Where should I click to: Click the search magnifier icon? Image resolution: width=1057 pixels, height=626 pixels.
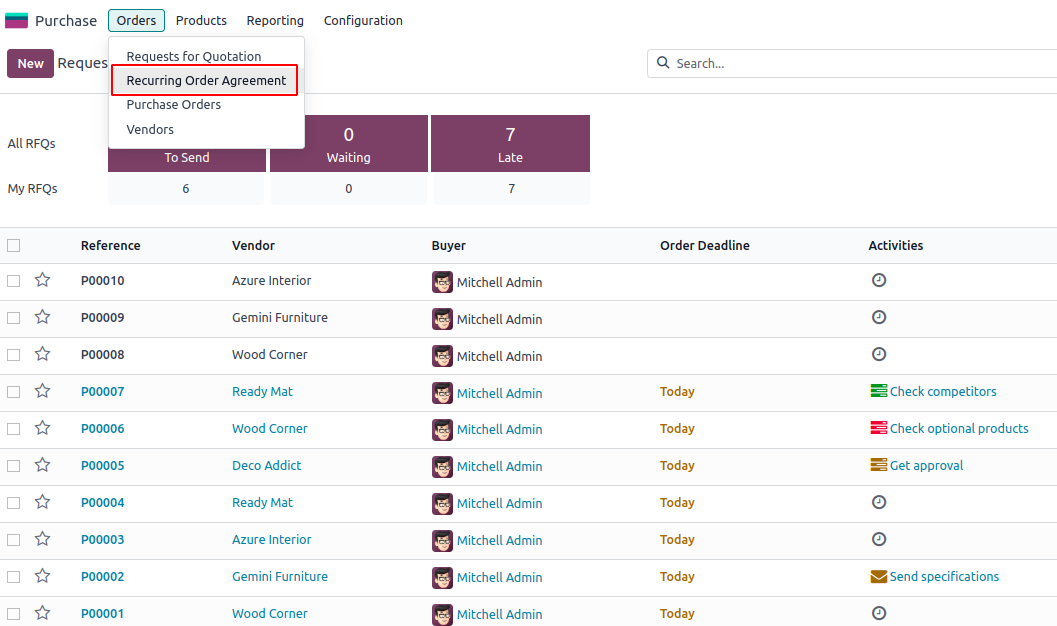[663, 63]
